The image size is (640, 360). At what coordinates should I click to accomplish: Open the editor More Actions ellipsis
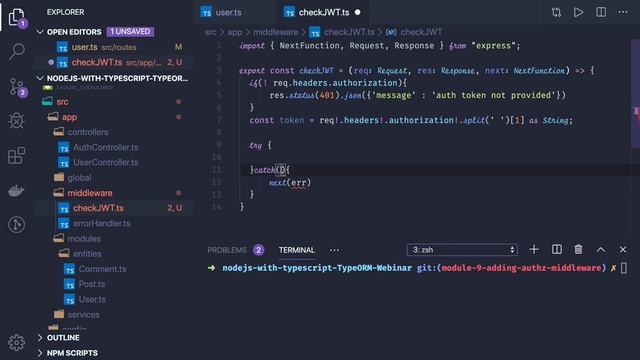point(623,12)
